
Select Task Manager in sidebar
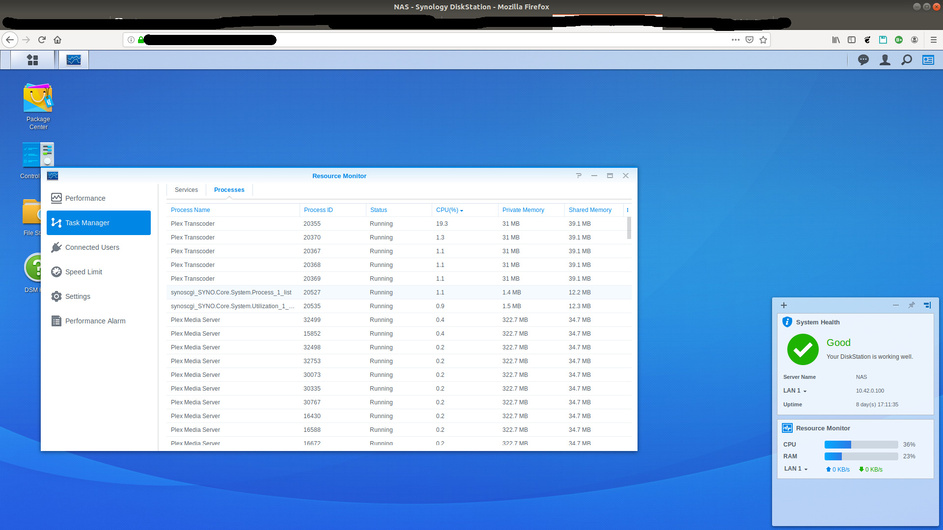[99, 223]
